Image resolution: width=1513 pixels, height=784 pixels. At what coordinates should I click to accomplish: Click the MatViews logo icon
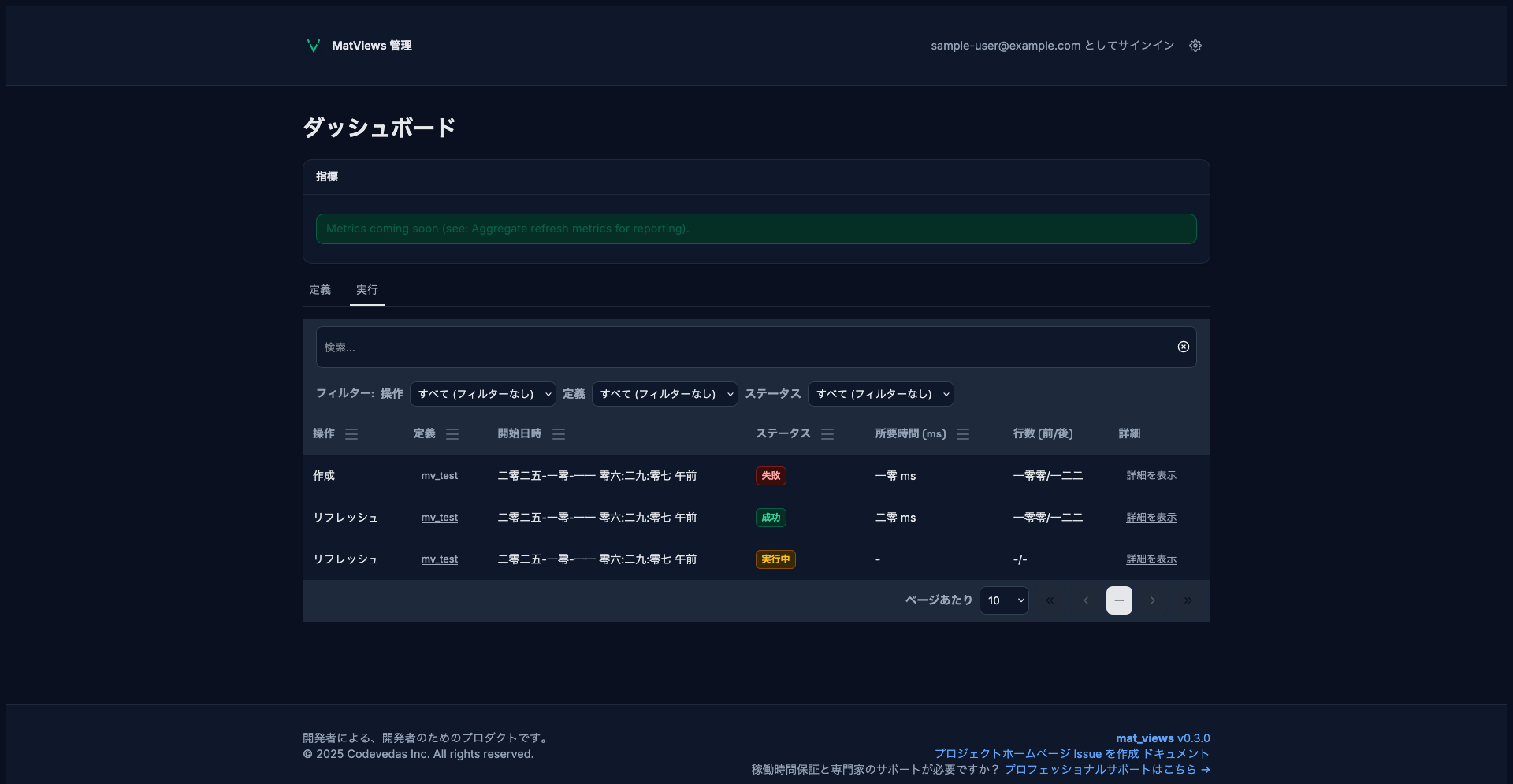pos(313,46)
